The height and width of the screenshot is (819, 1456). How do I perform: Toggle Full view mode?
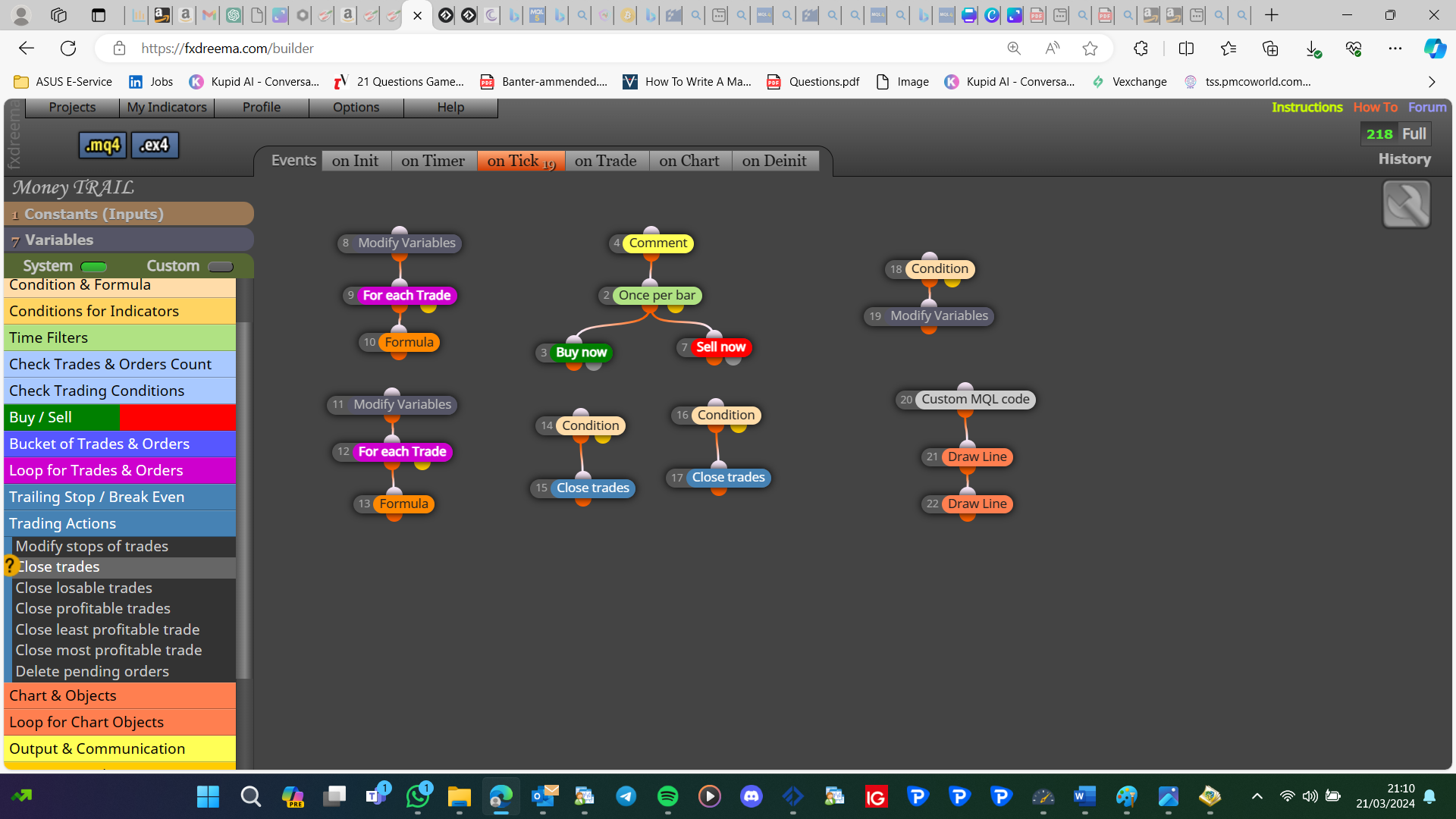[x=1414, y=133]
